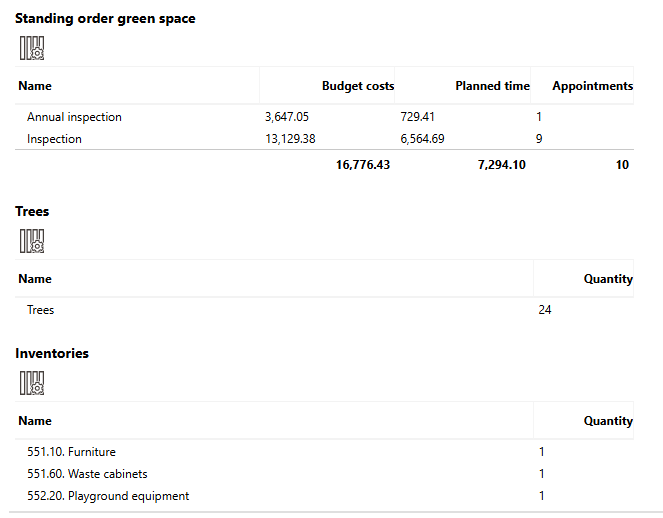This screenshot has height=518, width=663.
Task: Sort by Planned time column header
Action: click(x=492, y=86)
